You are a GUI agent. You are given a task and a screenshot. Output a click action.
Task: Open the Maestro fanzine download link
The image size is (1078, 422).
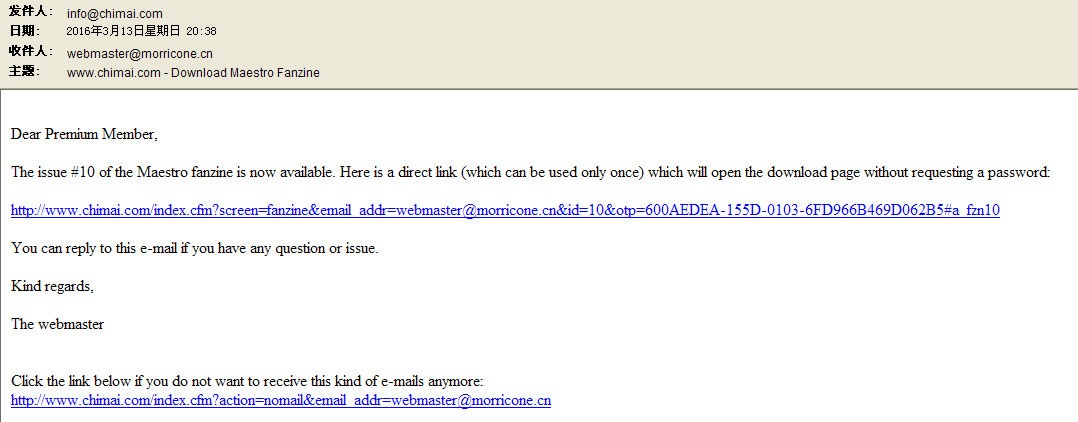click(x=505, y=211)
